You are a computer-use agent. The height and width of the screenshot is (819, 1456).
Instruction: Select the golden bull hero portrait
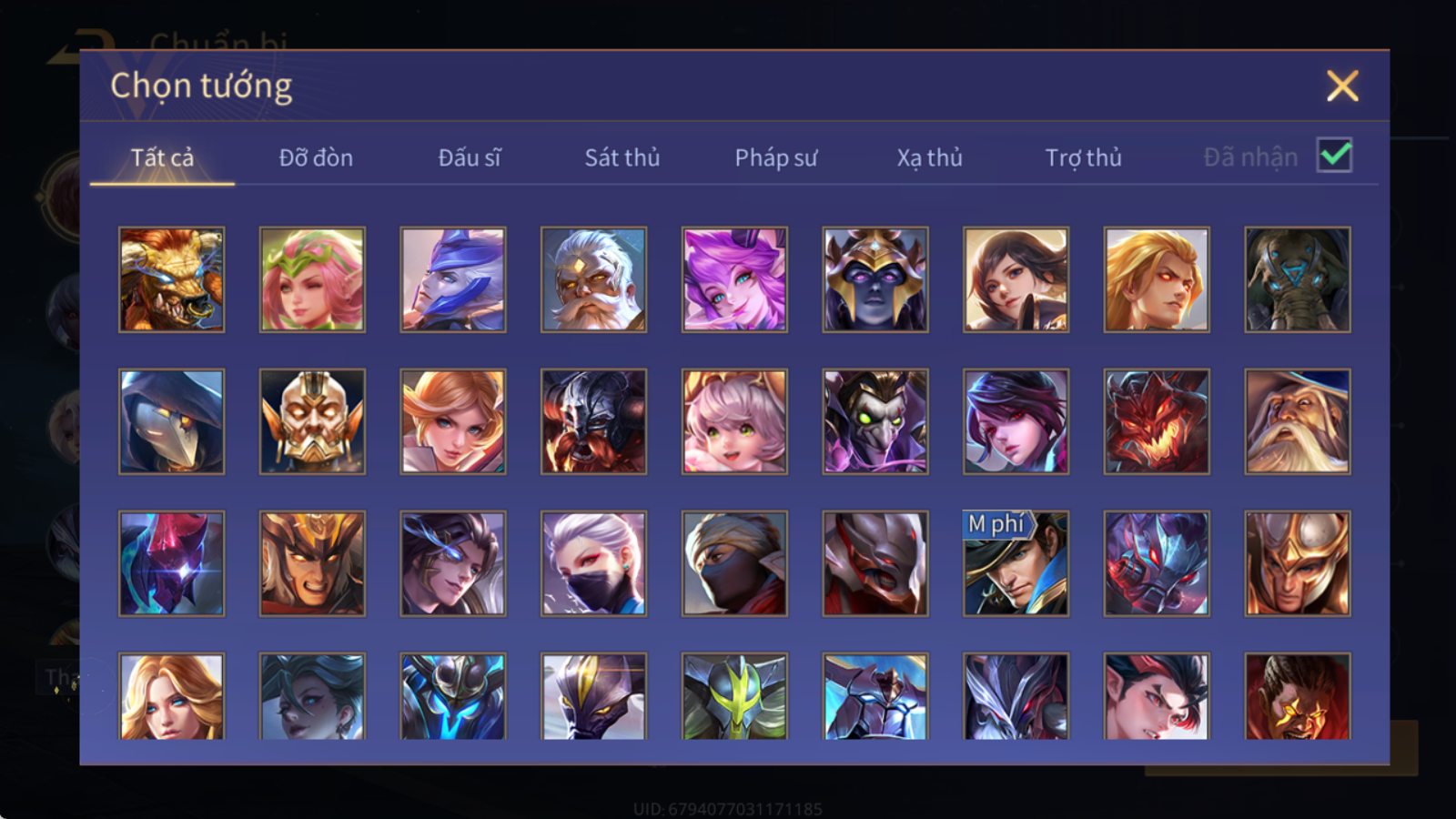coord(171,279)
